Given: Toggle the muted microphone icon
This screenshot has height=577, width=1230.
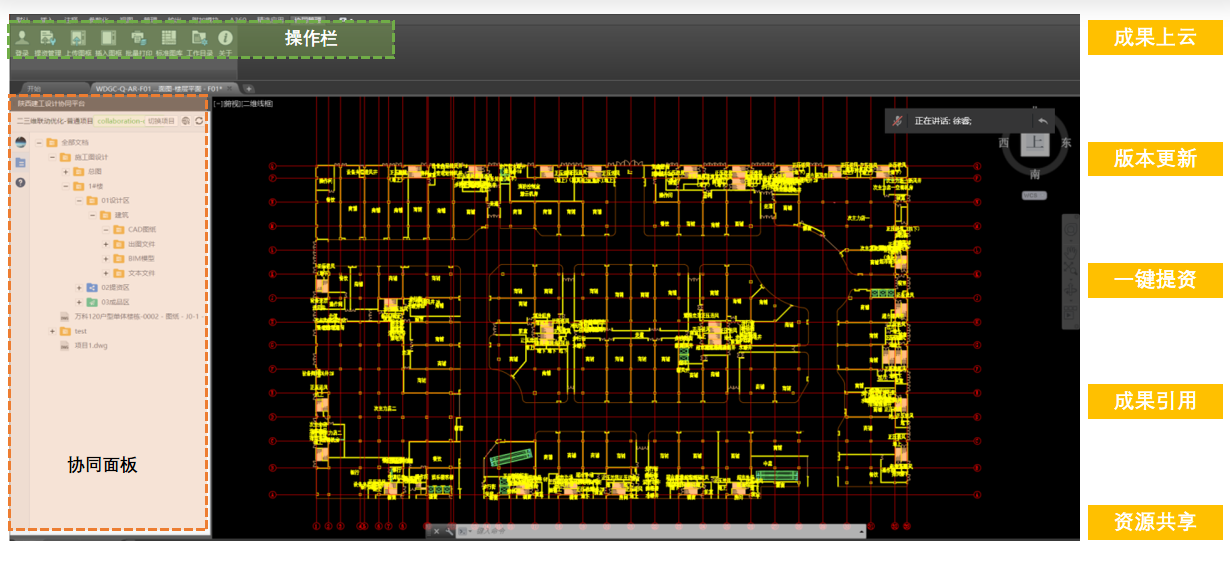Looking at the screenshot, I should click(x=899, y=121).
